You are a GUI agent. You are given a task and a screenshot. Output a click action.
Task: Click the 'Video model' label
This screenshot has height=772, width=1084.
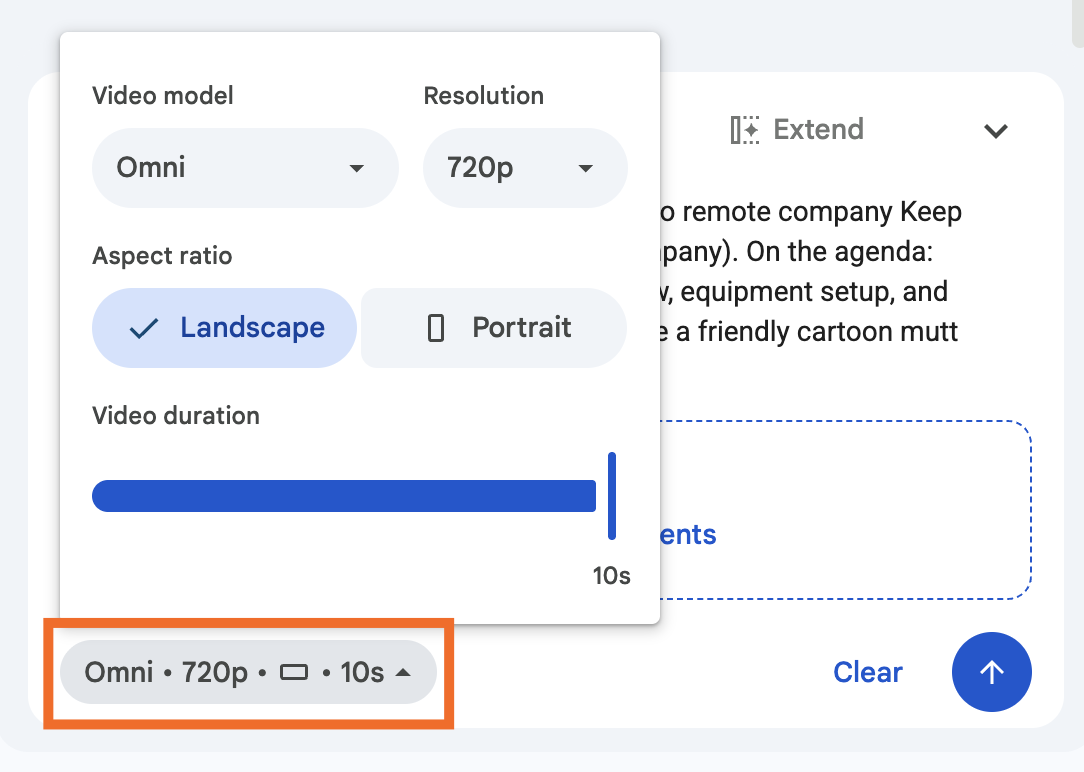click(x=162, y=95)
